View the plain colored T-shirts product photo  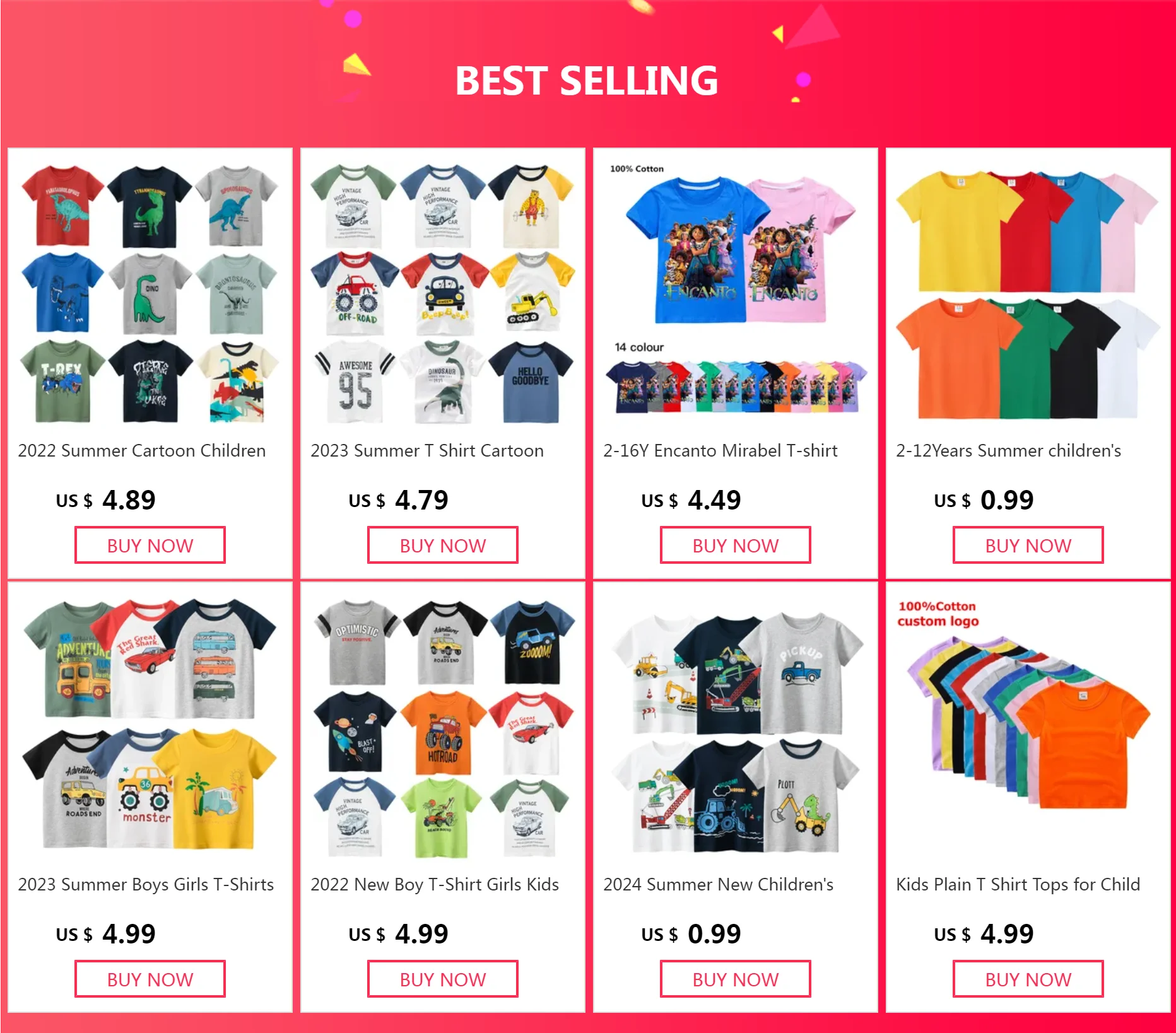(1028, 292)
